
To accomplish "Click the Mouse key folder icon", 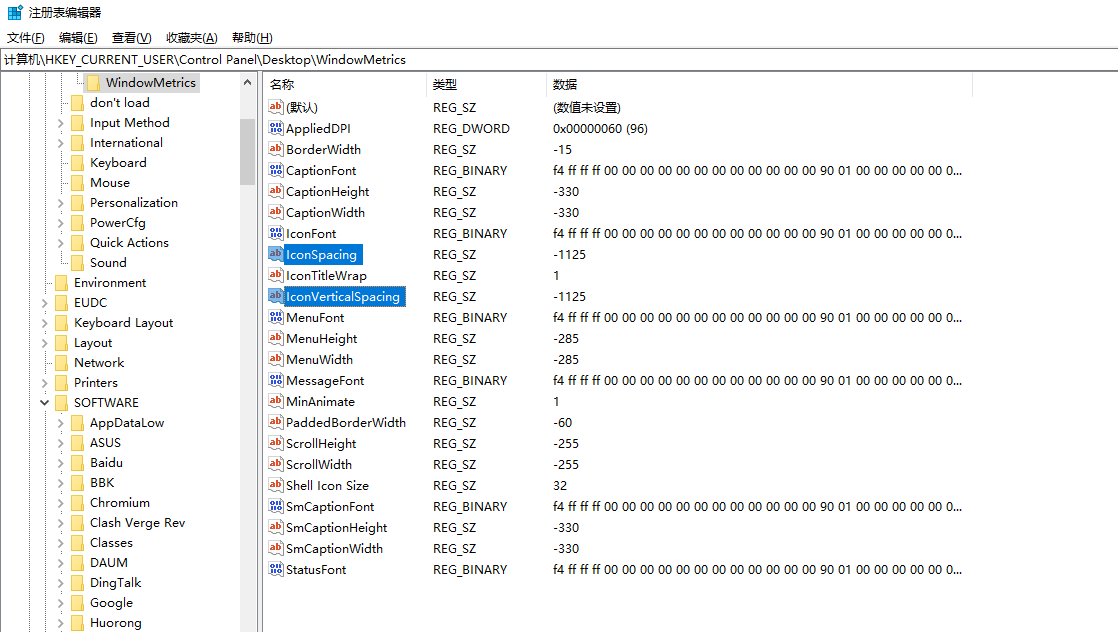I will (x=78, y=183).
